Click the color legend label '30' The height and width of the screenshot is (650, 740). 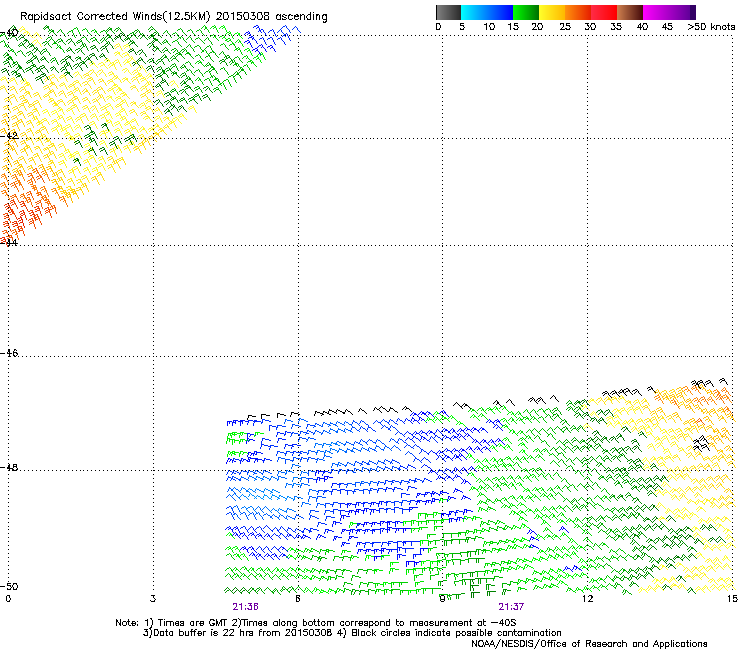click(590, 27)
